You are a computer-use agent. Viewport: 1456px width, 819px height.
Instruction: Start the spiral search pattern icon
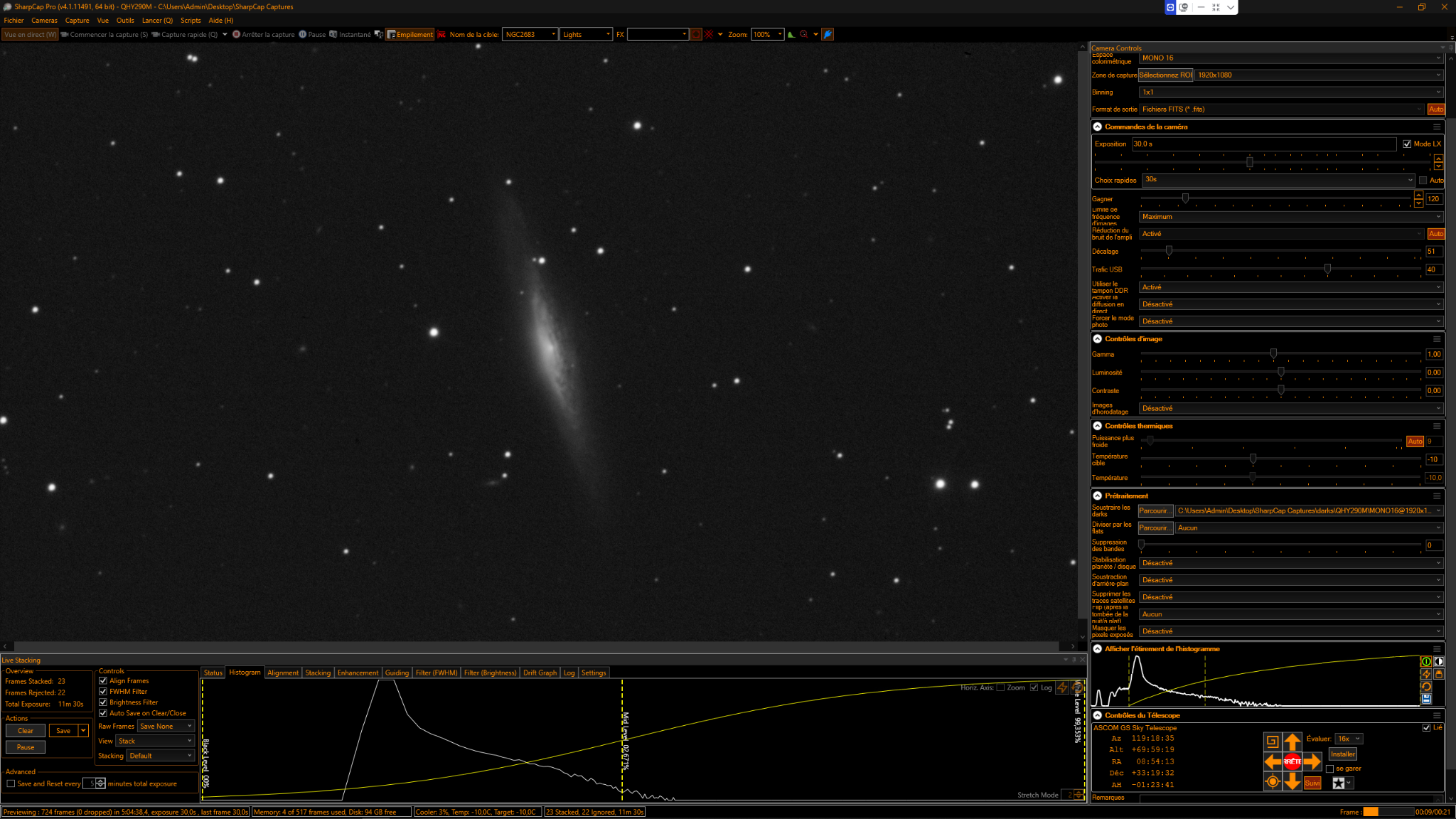(1273, 742)
